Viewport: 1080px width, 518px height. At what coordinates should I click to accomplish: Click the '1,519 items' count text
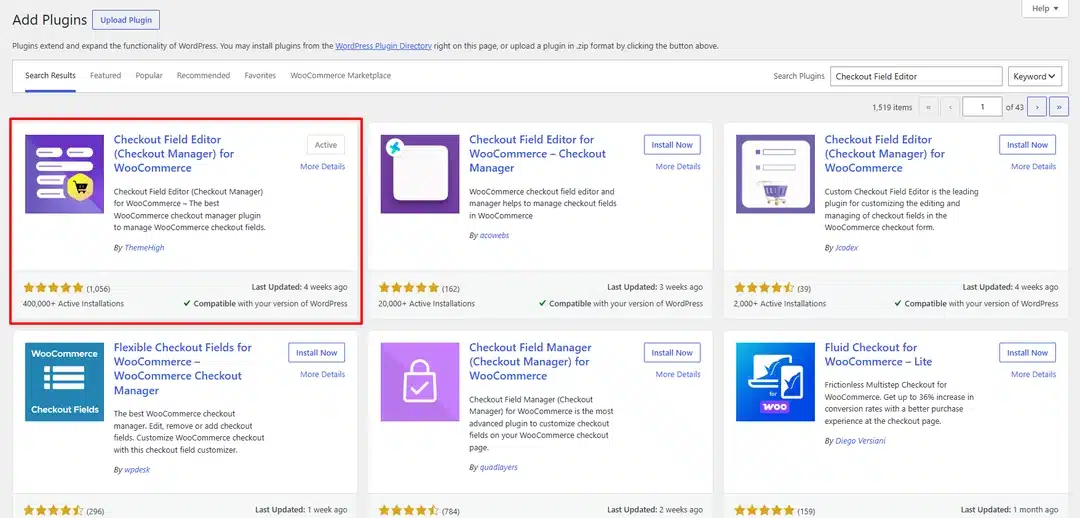click(892, 107)
